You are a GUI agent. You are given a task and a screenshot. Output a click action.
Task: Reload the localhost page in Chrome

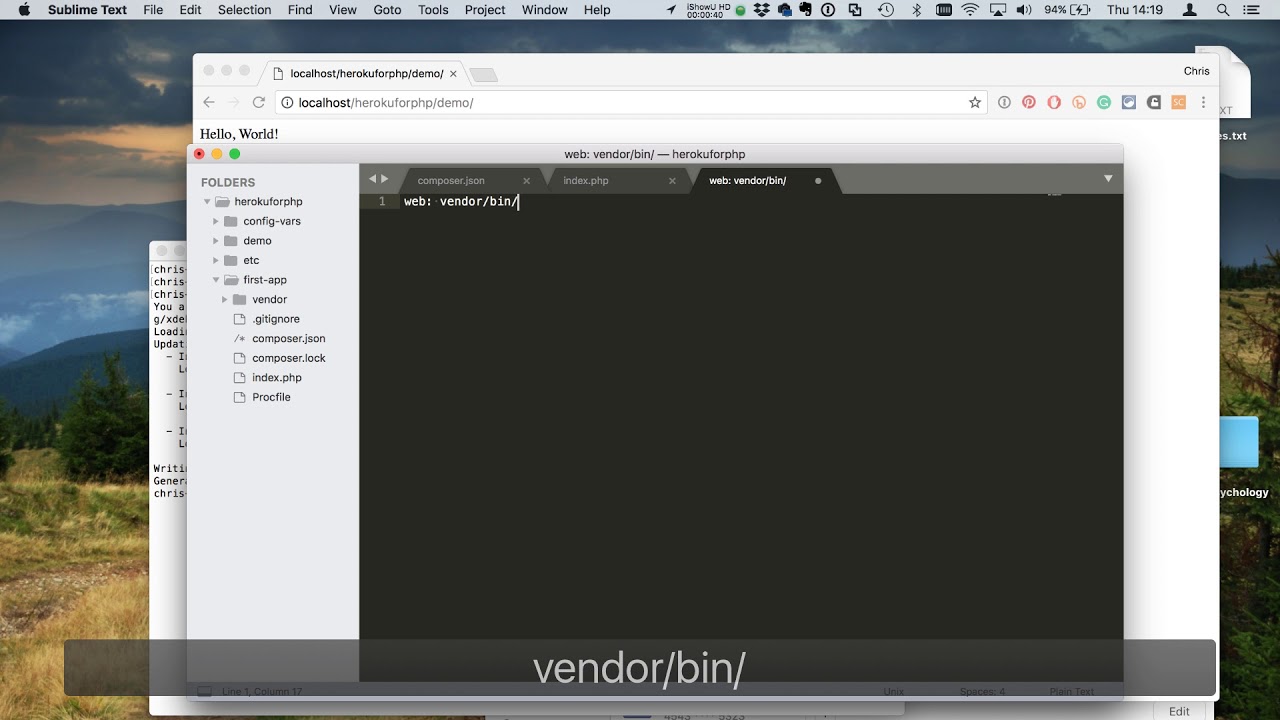click(258, 102)
